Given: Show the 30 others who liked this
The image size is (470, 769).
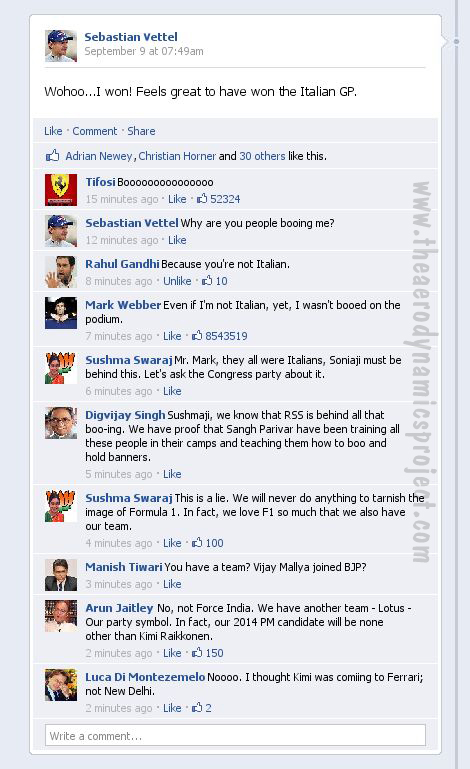Looking at the screenshot, I should [x=262, y=156].
